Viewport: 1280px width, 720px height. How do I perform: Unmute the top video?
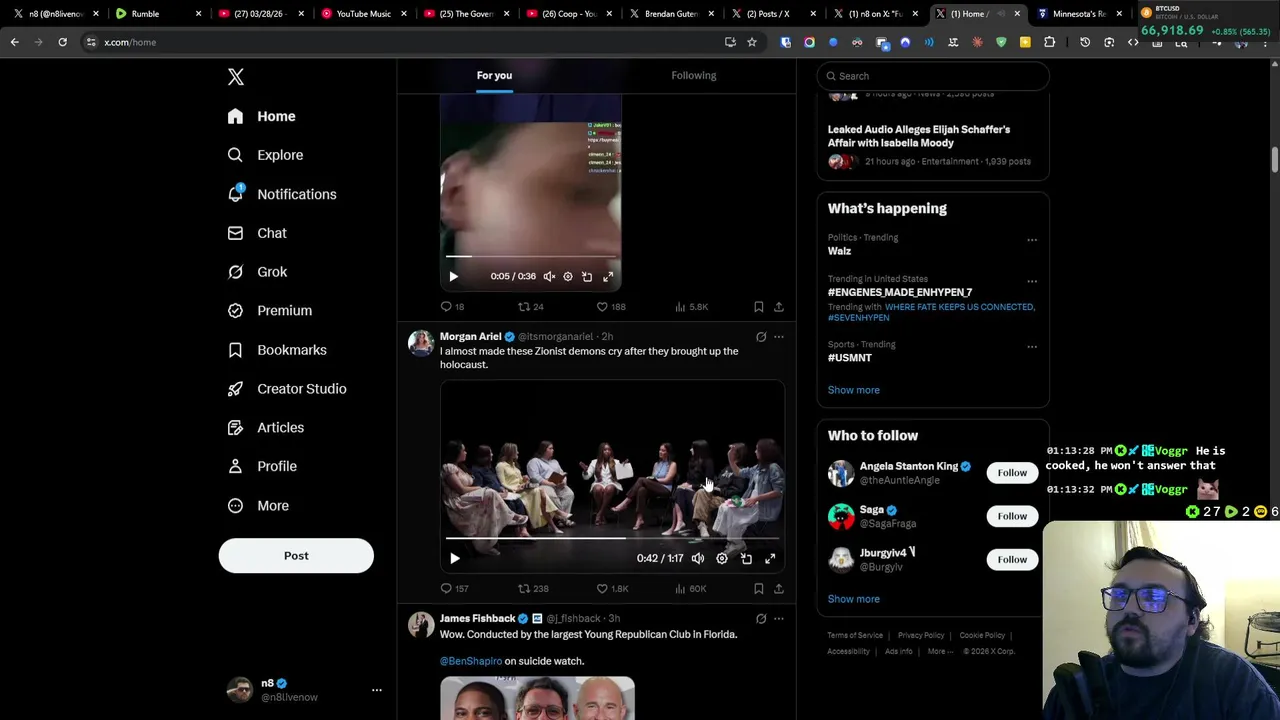(x=549, y=277)
